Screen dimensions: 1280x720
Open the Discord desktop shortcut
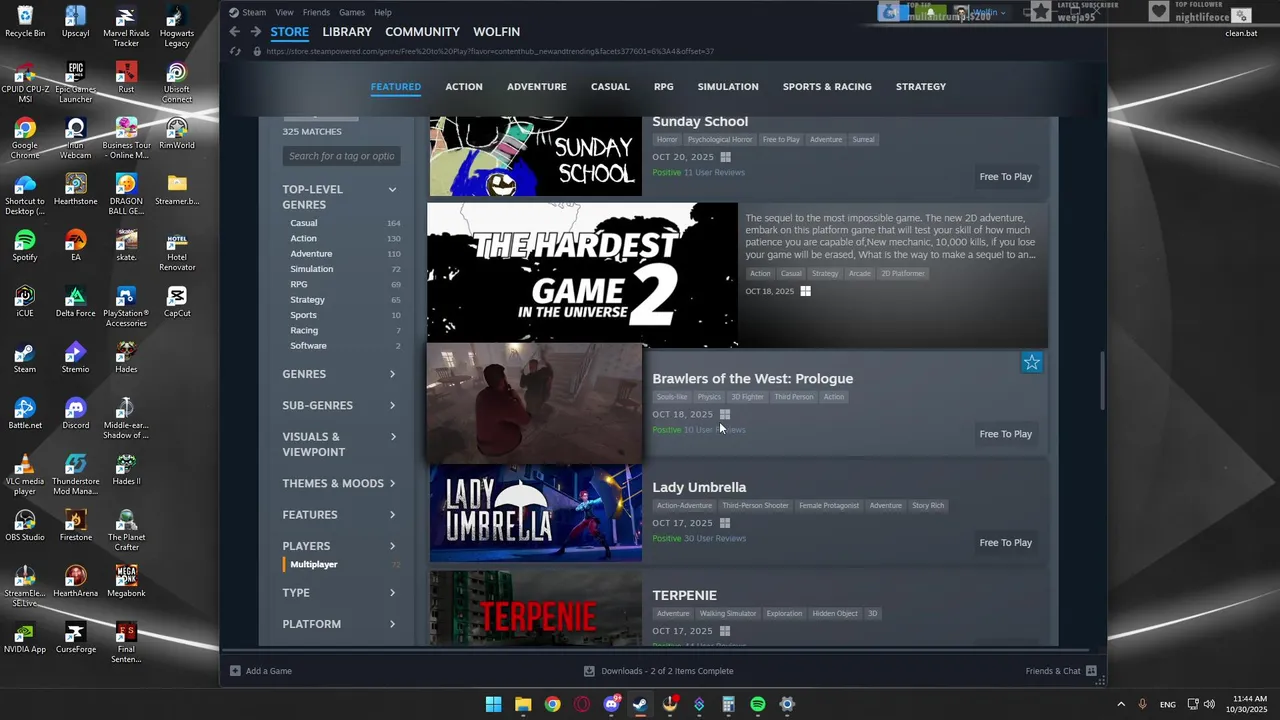75,413
